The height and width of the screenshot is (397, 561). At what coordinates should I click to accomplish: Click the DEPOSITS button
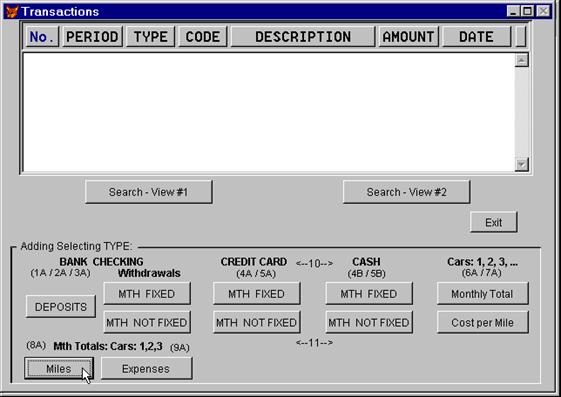(60, 307)
